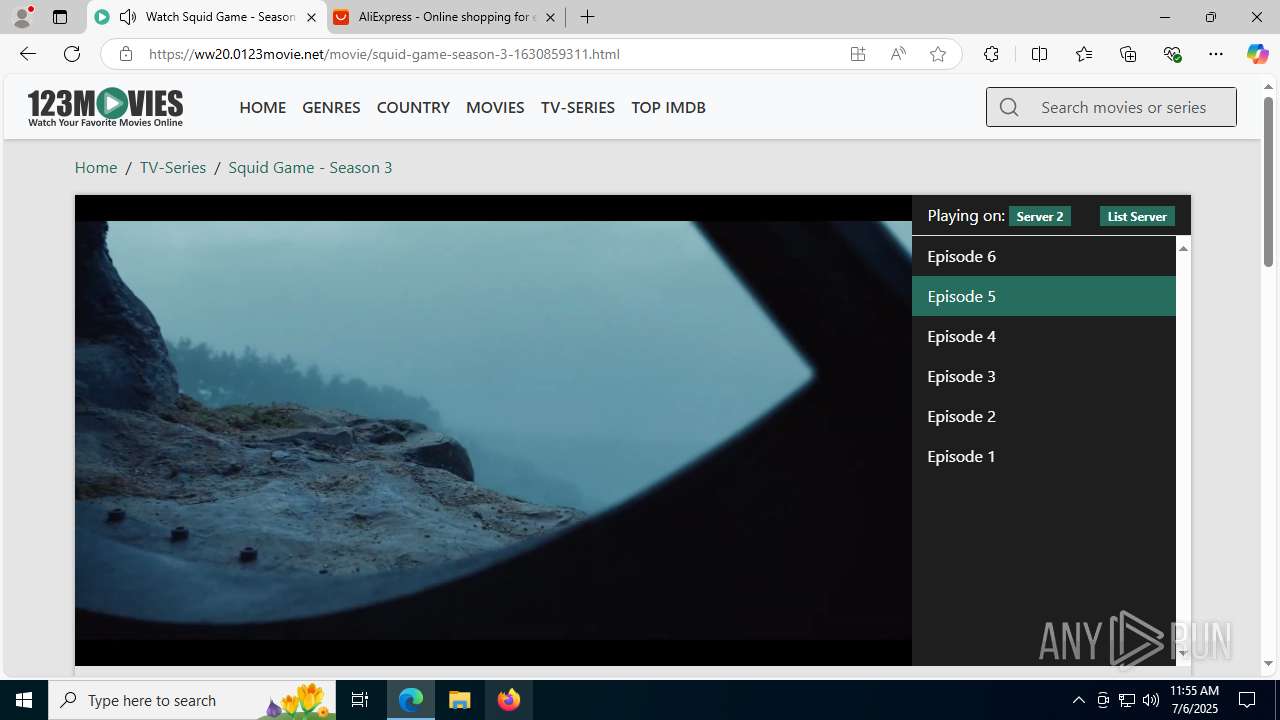Viewport: 1280px width, 720px height.
Task: Open the HOME menu item
Action: 262,107
